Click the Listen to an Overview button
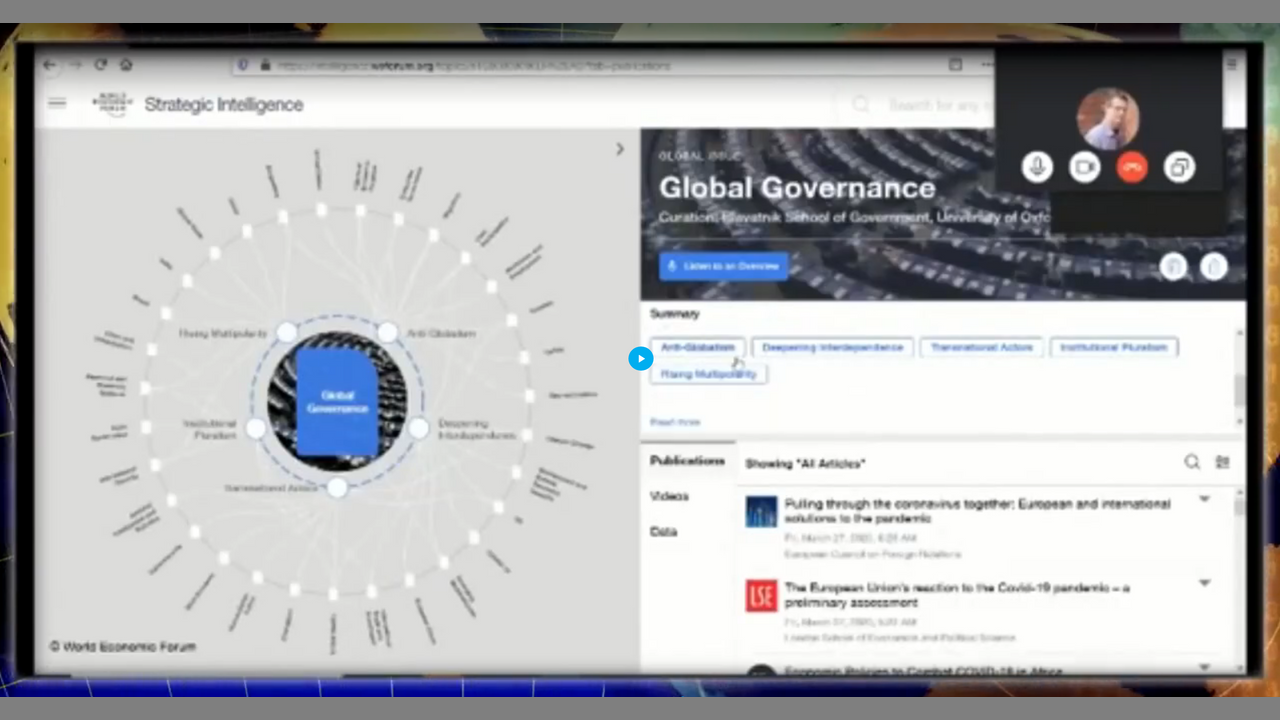The image size is (1280, 720). coord(724,266)
